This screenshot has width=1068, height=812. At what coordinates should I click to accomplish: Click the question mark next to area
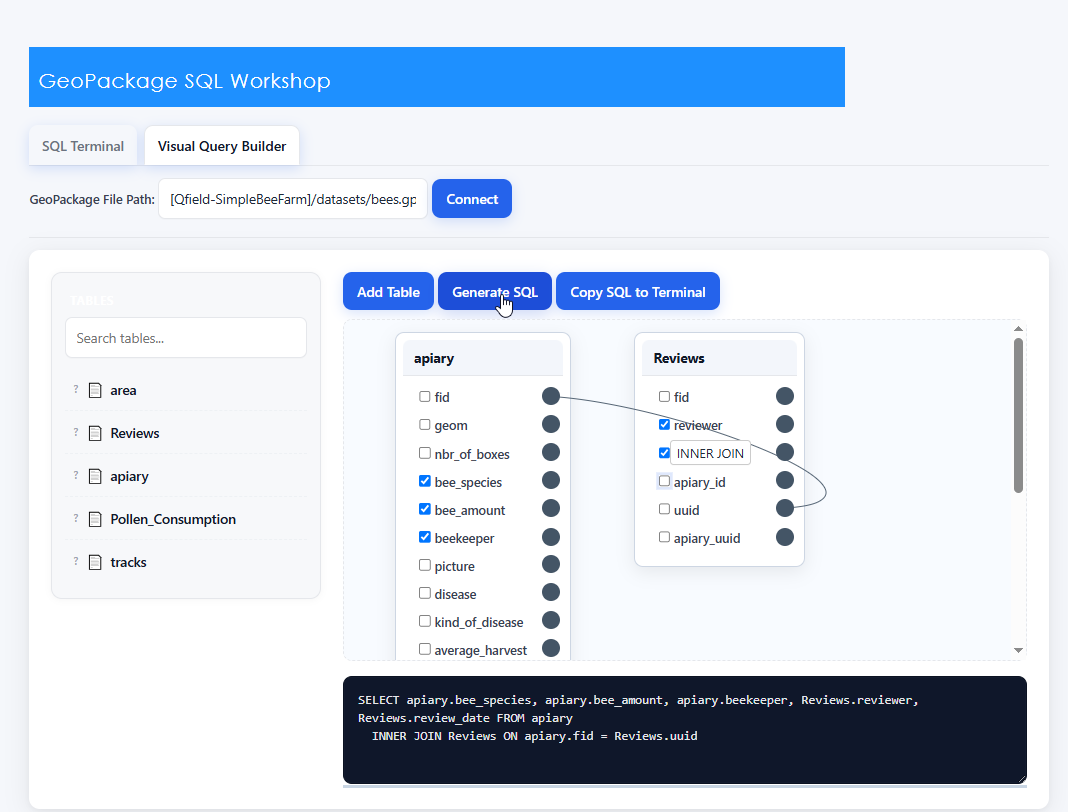pyautogui.click(x=76, y=390)
